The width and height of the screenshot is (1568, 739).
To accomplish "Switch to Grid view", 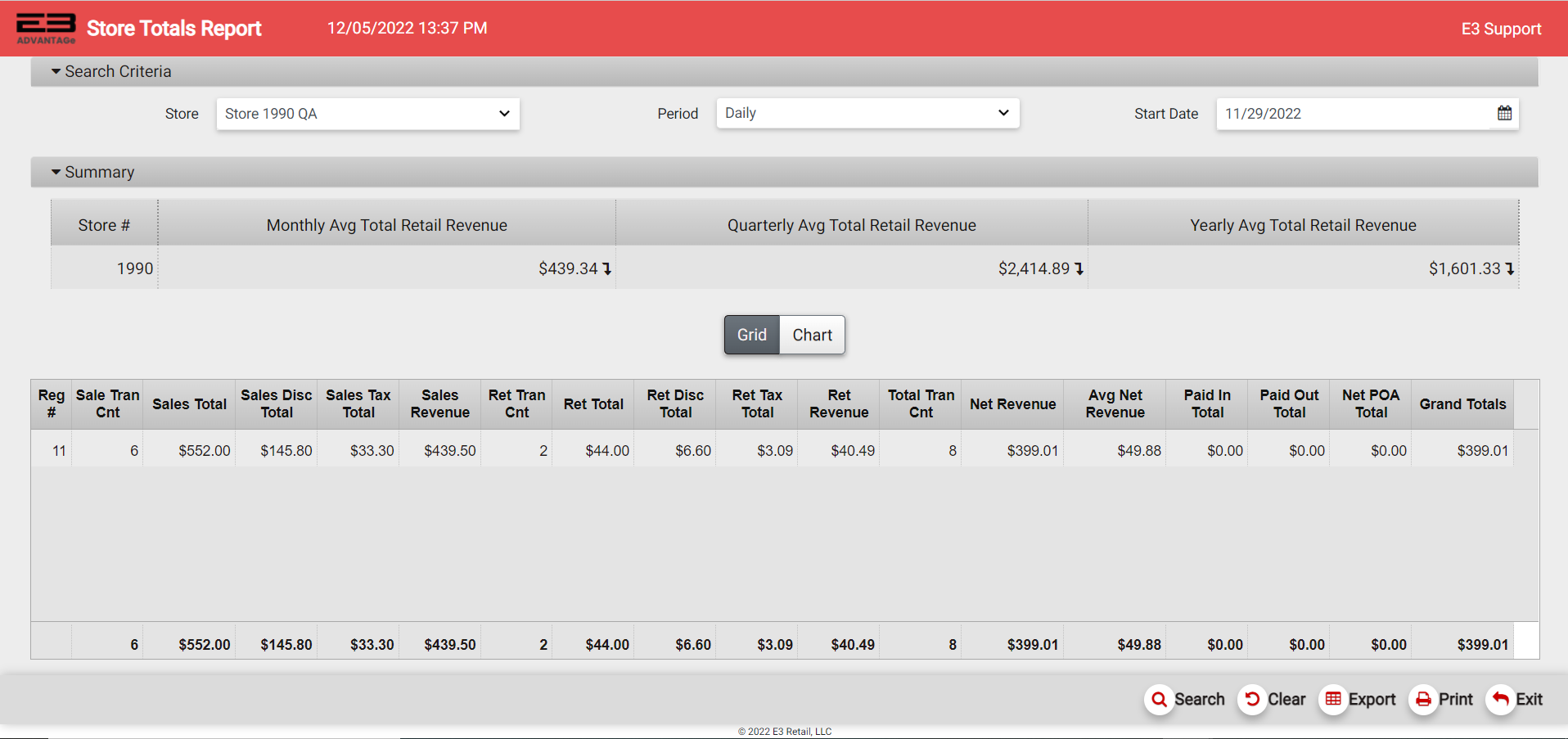I will (751, 335).
